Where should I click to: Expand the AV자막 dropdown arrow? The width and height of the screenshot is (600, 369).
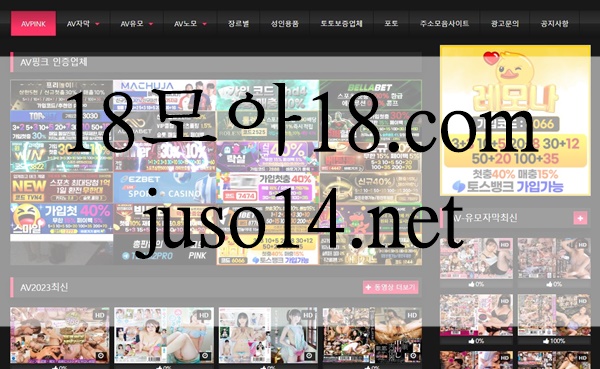click(x=97, y=24)
